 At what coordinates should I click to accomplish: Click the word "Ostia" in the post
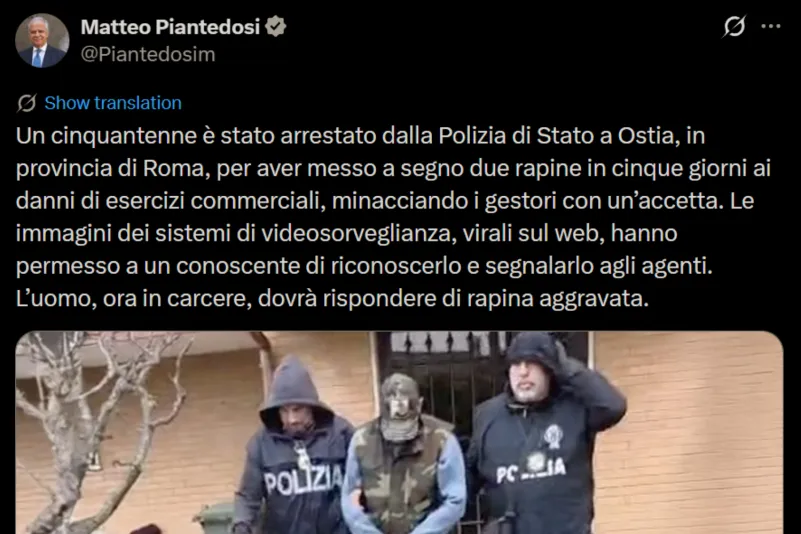pyautogui.click(x=645, y=136)
